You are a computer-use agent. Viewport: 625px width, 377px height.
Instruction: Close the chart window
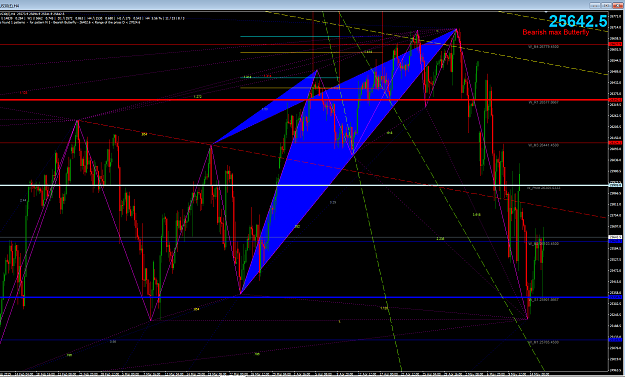tap(617, 5)
